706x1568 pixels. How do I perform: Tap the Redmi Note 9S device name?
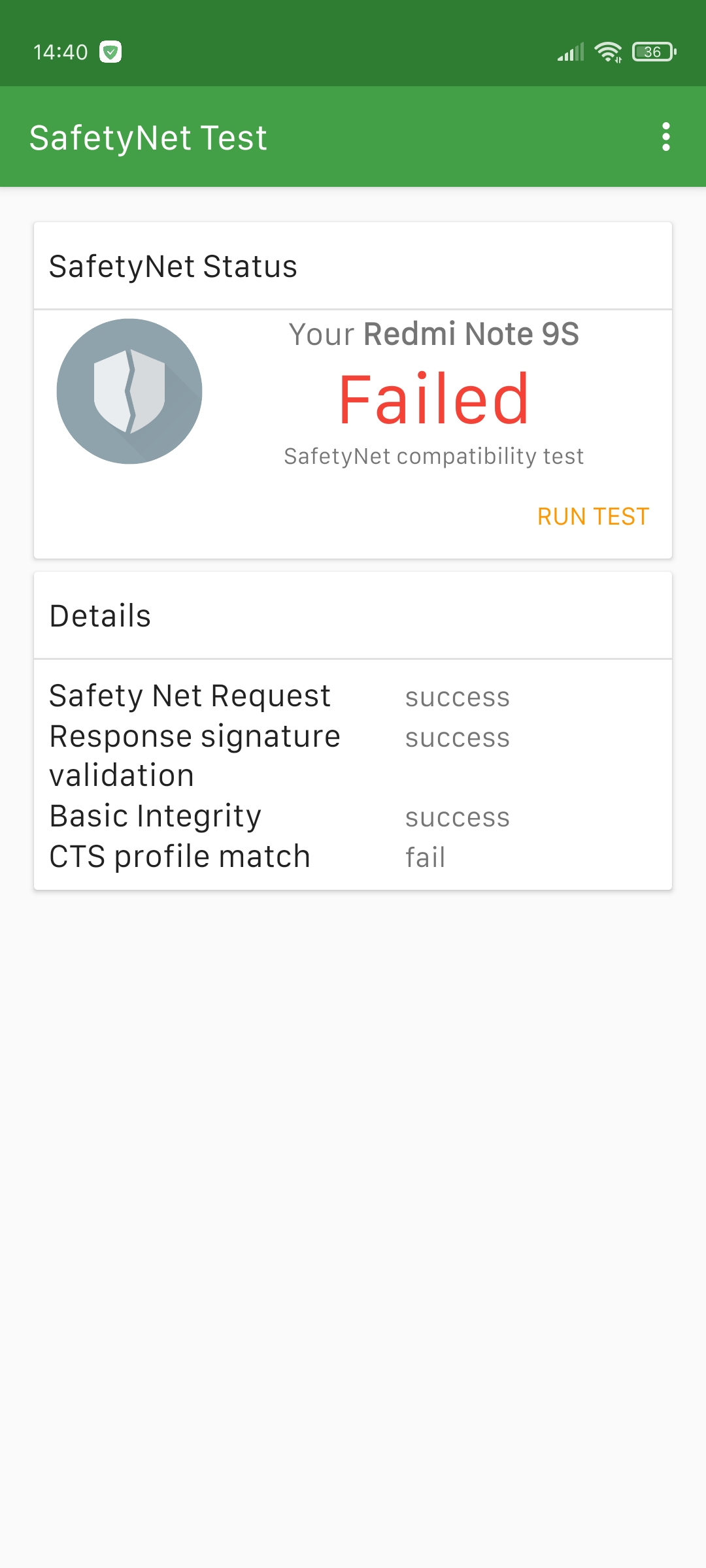471,334
